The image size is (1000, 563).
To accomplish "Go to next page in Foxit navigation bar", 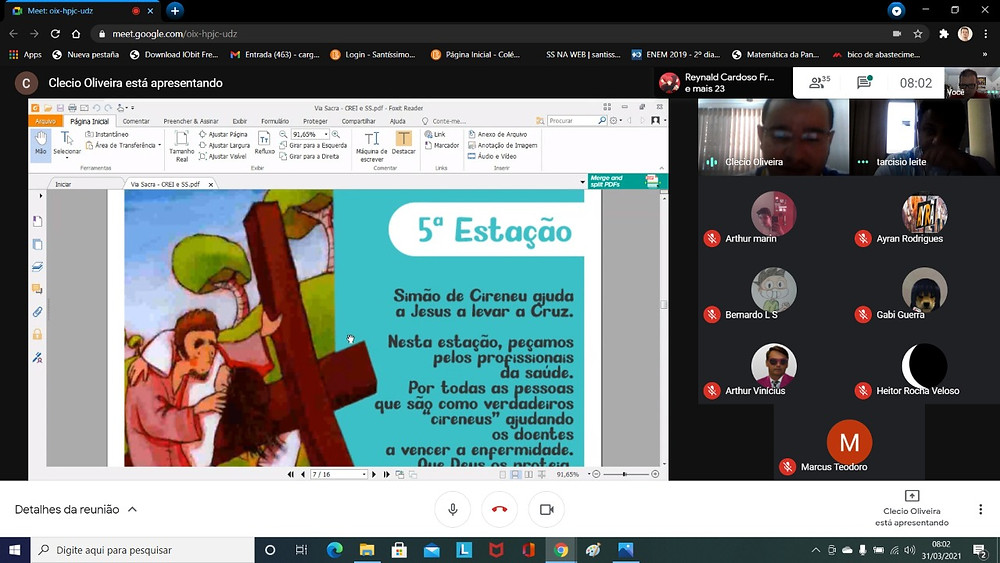I will tap(374, 474).
